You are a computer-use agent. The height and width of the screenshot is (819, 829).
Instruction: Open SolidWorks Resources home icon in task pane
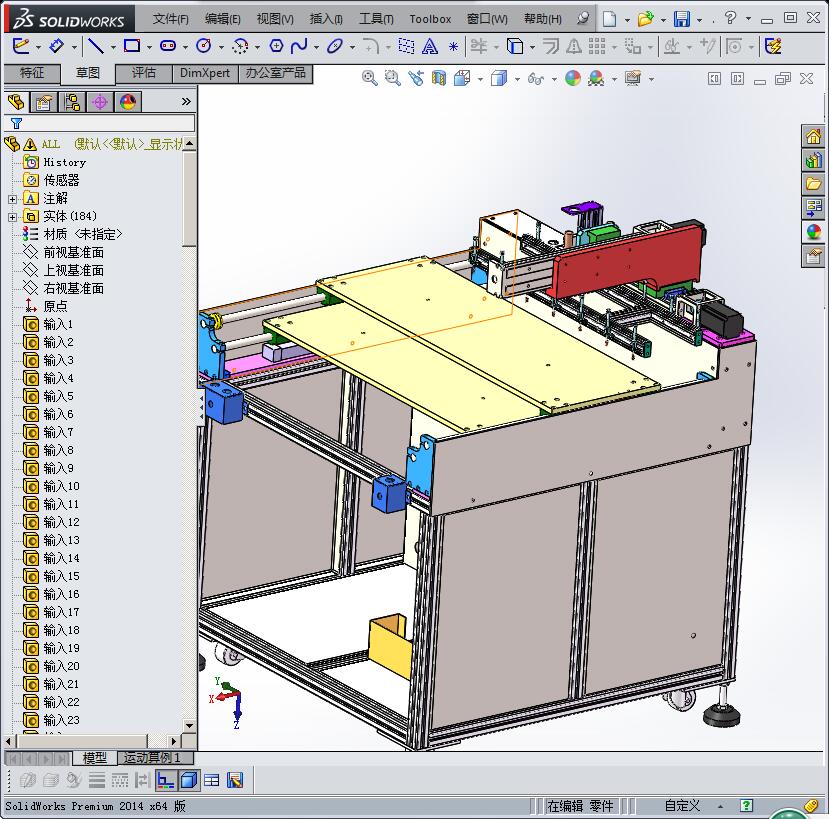(813, 136)
